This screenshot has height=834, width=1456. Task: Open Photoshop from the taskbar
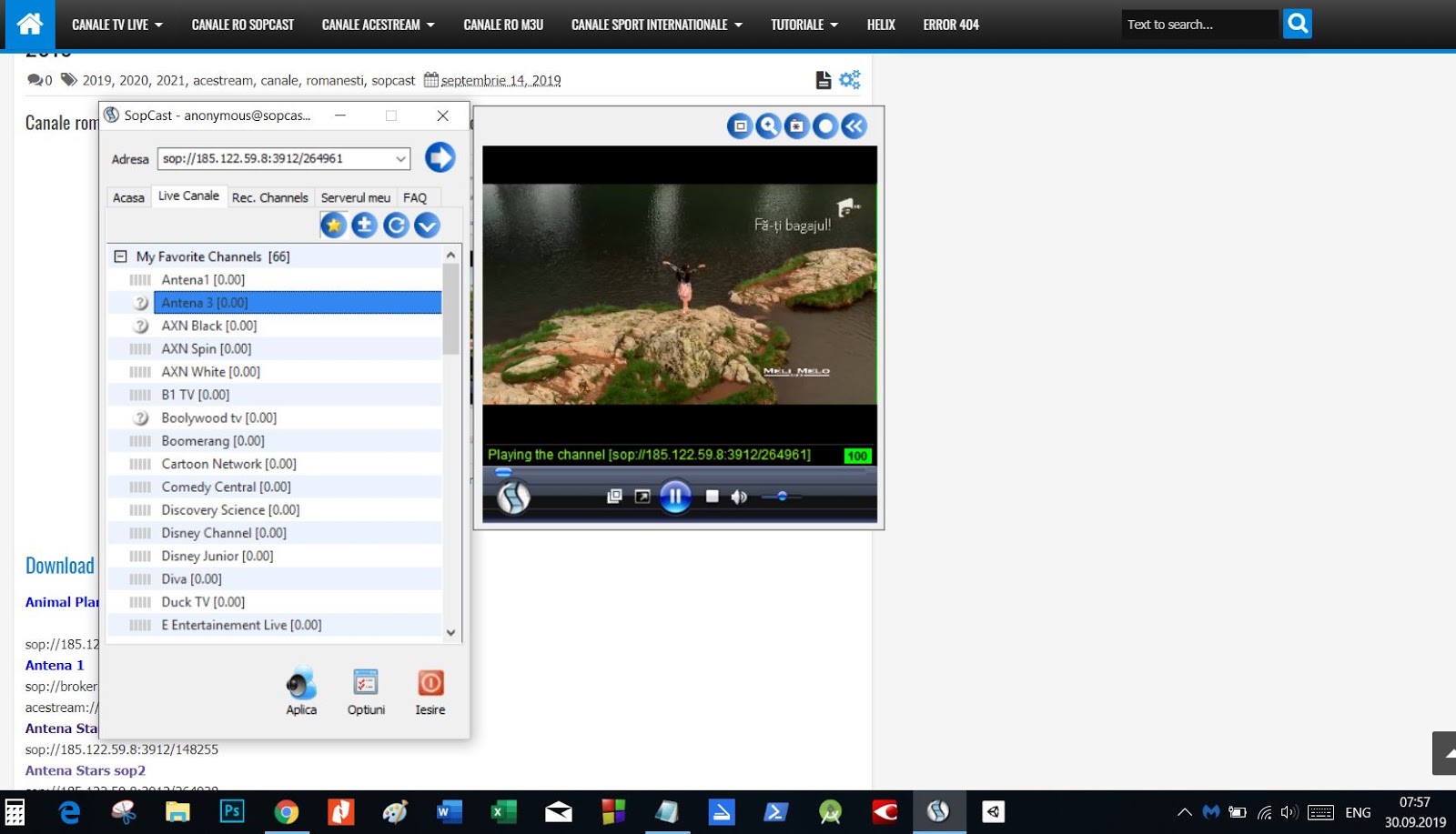click(232, 811)
